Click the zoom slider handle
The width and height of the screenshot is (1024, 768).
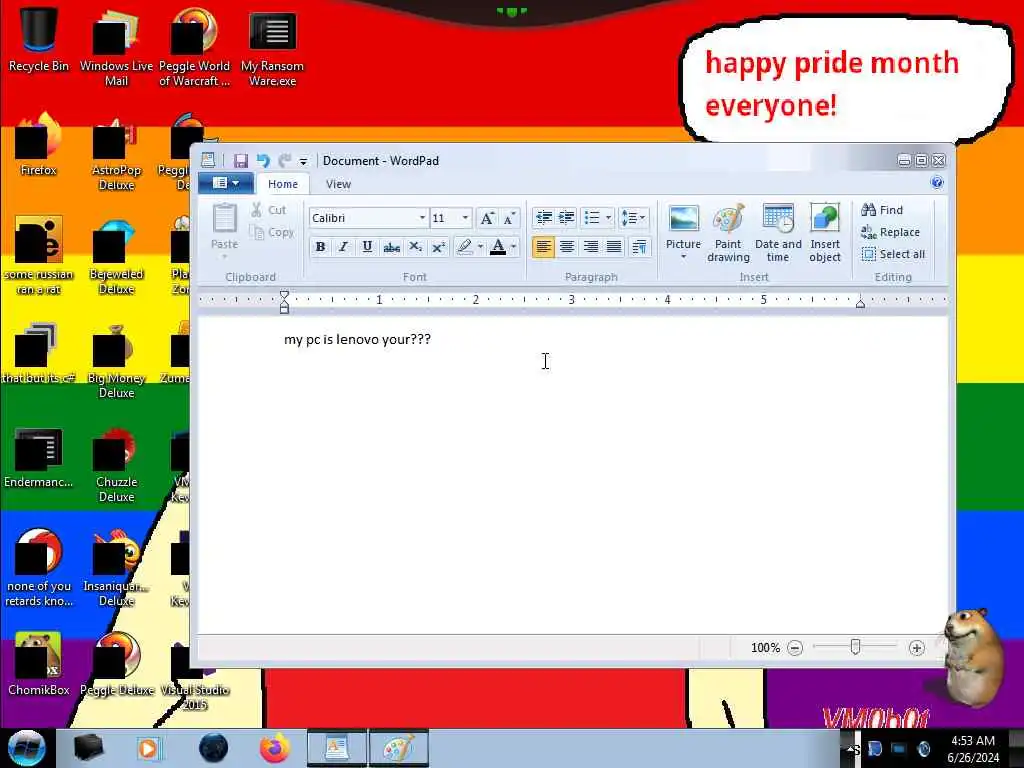tap(855, 647)
